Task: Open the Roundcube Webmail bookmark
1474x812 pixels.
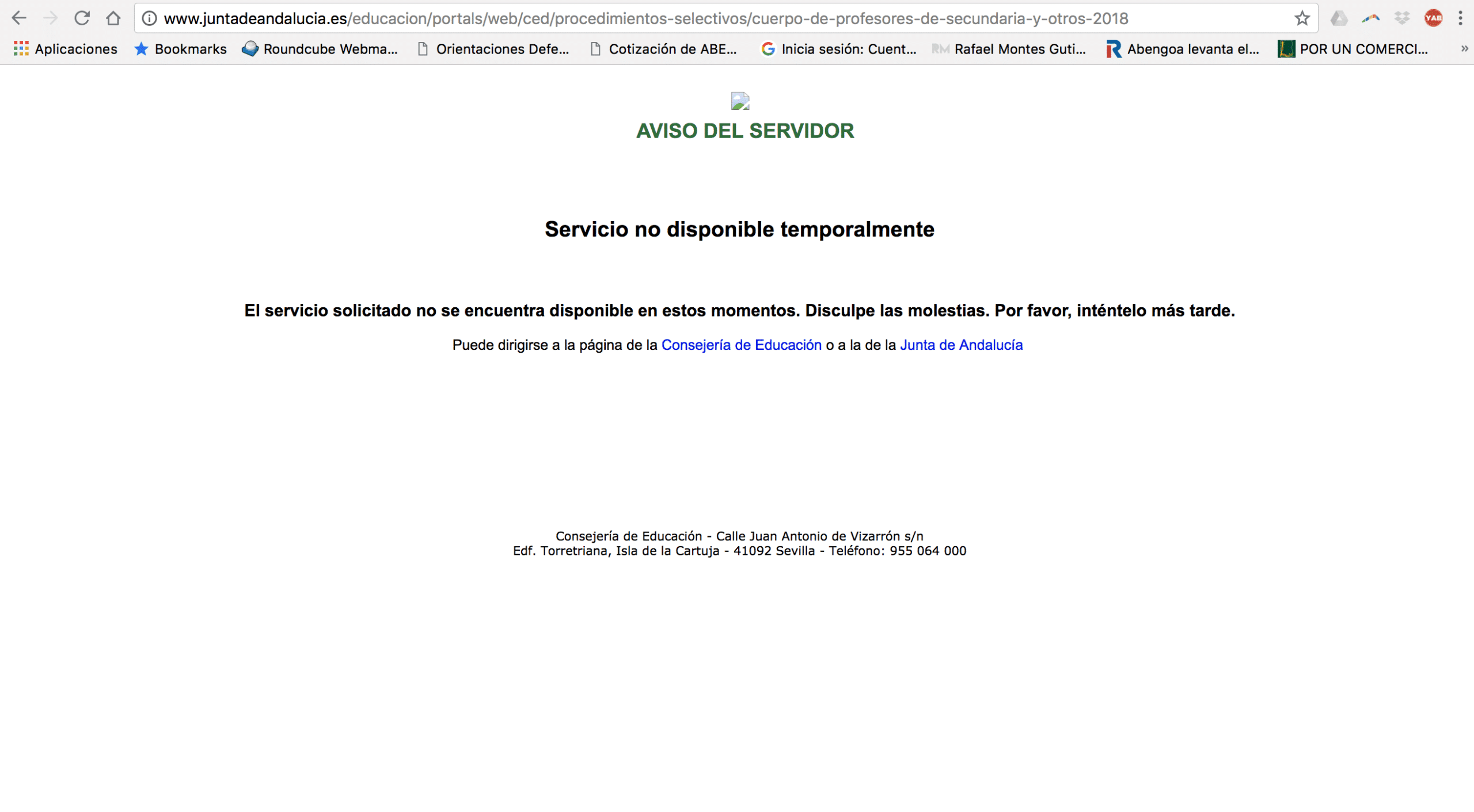Action: pos(320,49)
